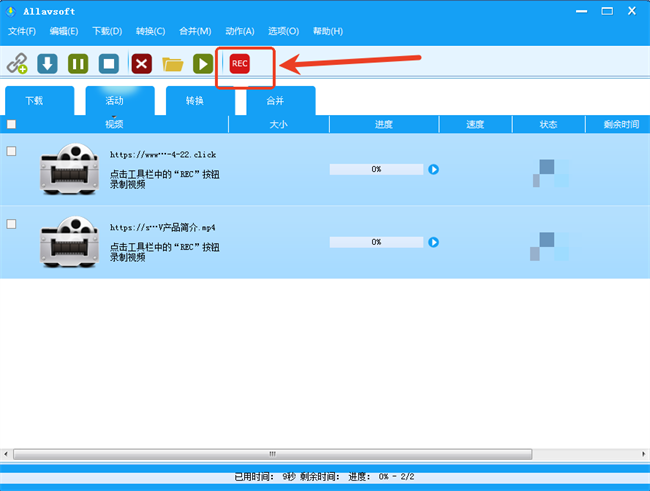Delete task using the red X icon
This screenshot has height=491, width=650.
tap(142, 64)
